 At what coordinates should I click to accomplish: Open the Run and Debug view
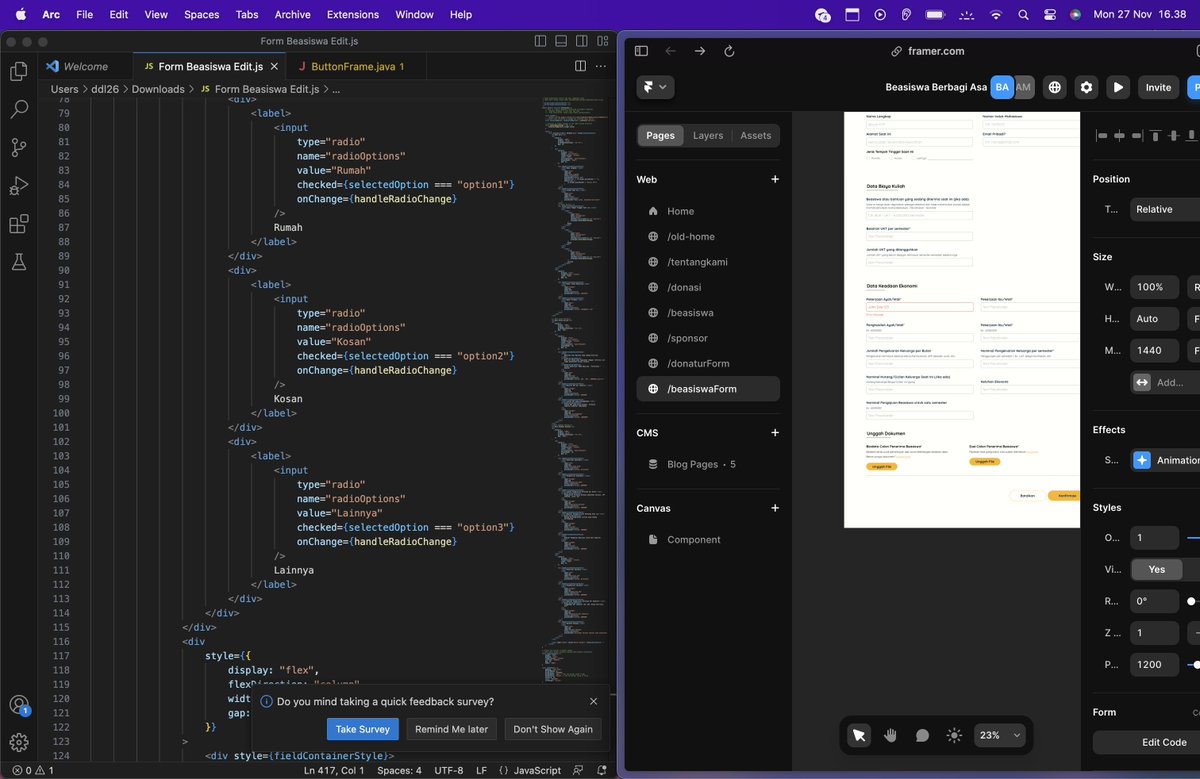pos(18,186)
